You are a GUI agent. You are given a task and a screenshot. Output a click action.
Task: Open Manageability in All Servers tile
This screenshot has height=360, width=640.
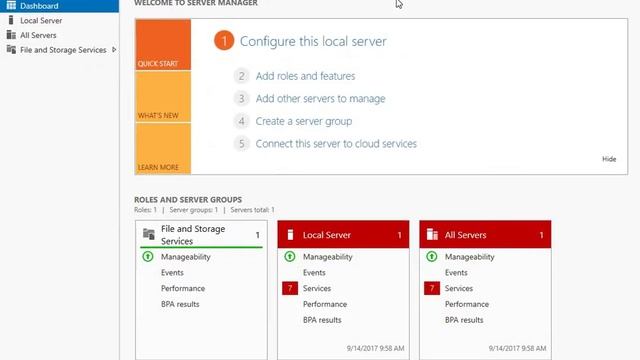click(470, 257)
